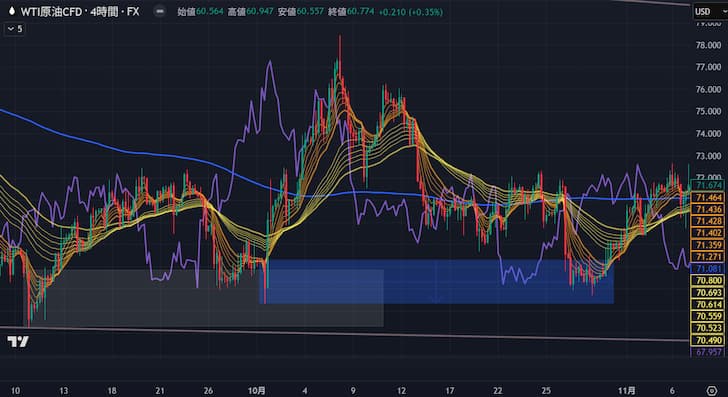The image size is (728, 397).
Task: Click the FX label in the title
Action: click(133, 11)
